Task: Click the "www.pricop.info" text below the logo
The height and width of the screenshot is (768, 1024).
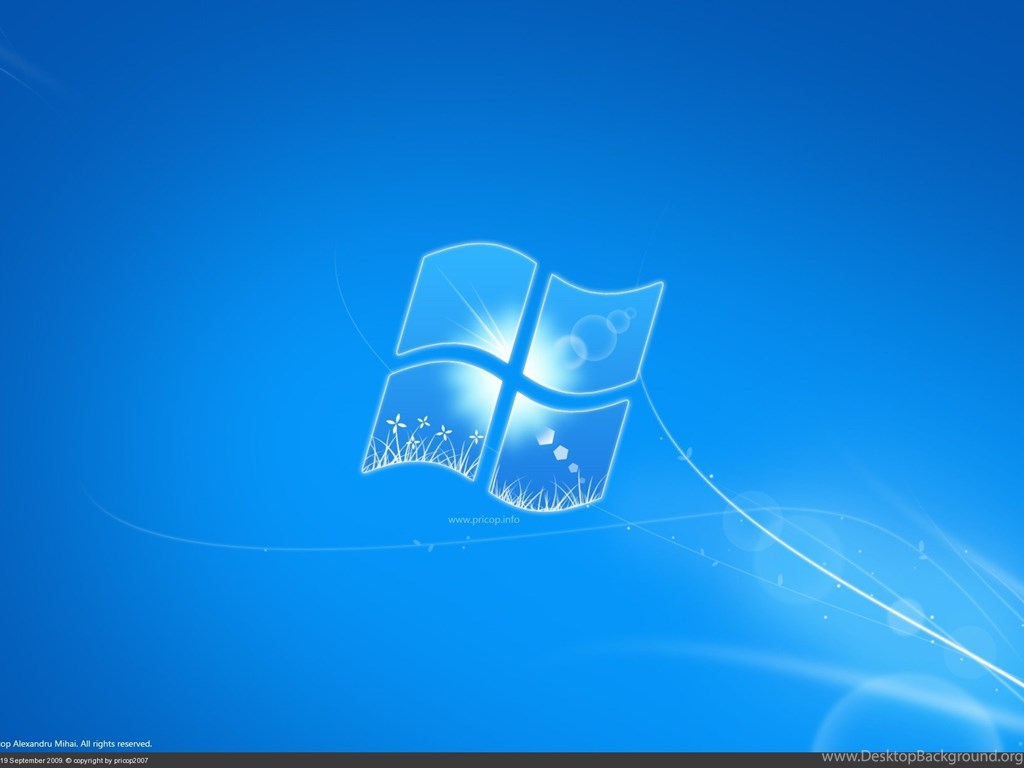Action: pyautogui.click(x=483, y=520)
